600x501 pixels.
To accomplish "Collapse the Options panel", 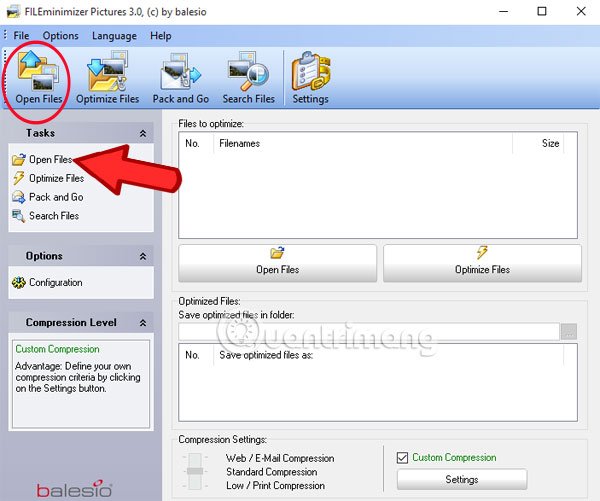I will (x=143, y=256).
